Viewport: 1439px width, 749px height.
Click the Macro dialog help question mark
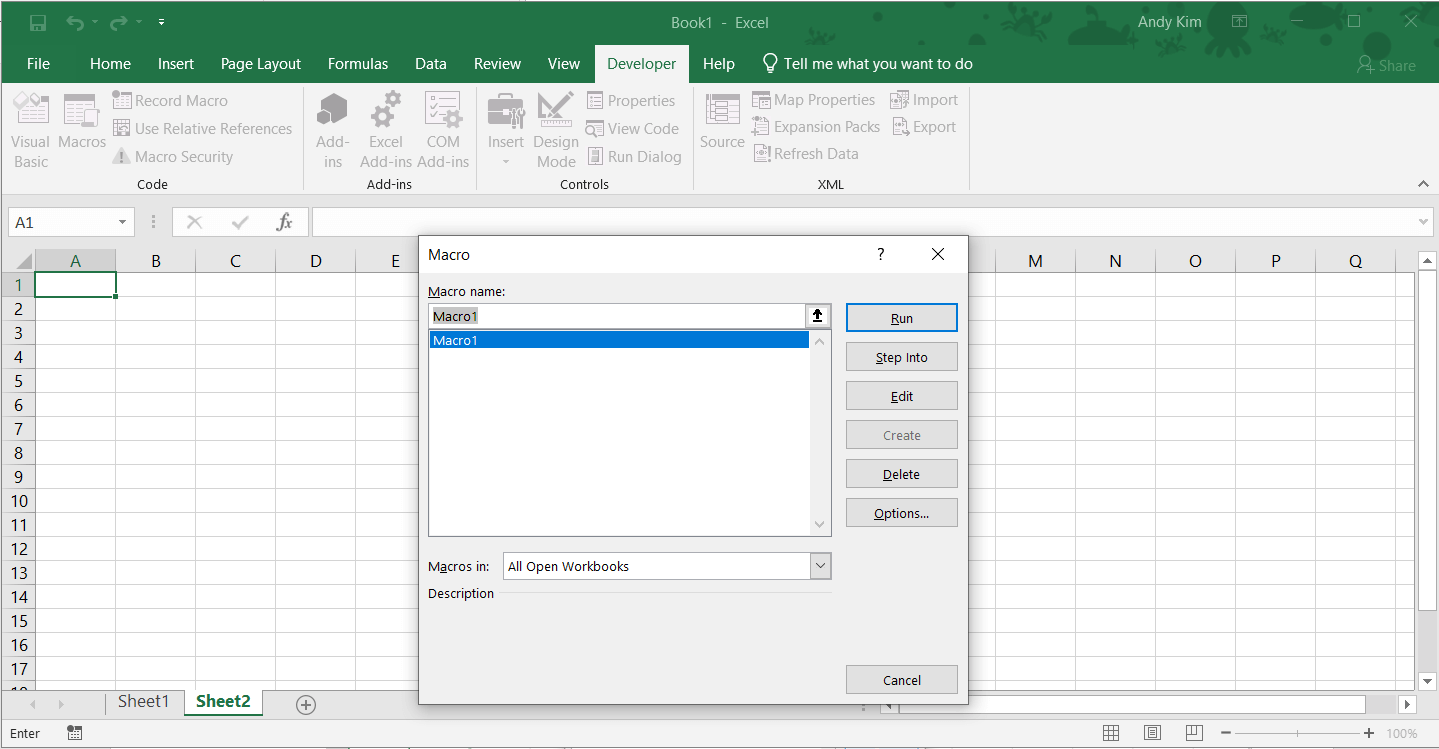[x=881, y=254]
